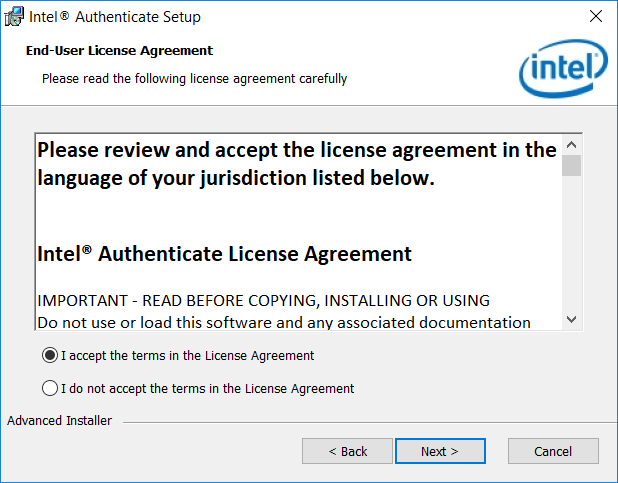The image size is (618, 483).
Task: Click the Advanced Installer label
Action: [x=60, y=421]
